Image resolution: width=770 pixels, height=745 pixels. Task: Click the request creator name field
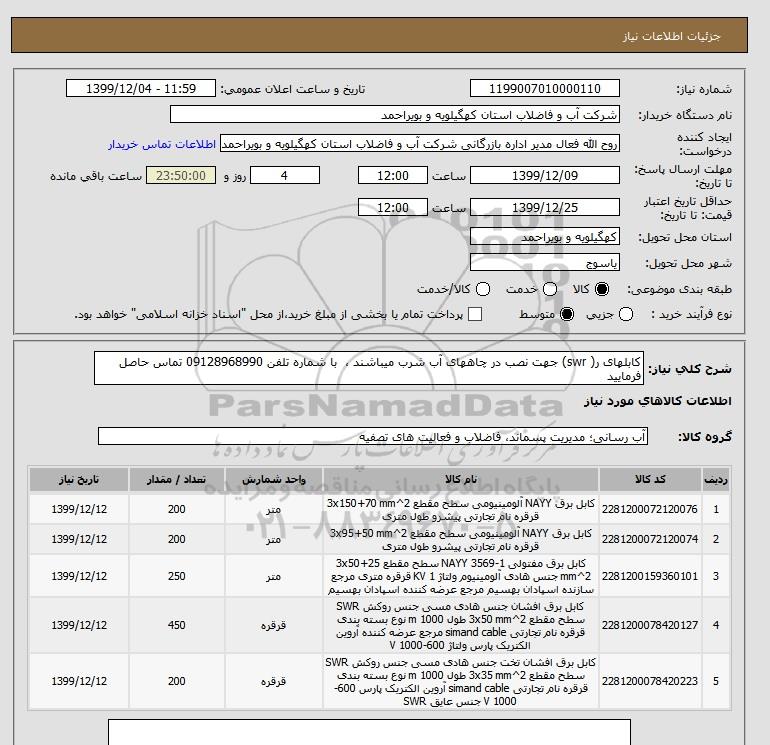pyautogui.click(x=420, y=144)
